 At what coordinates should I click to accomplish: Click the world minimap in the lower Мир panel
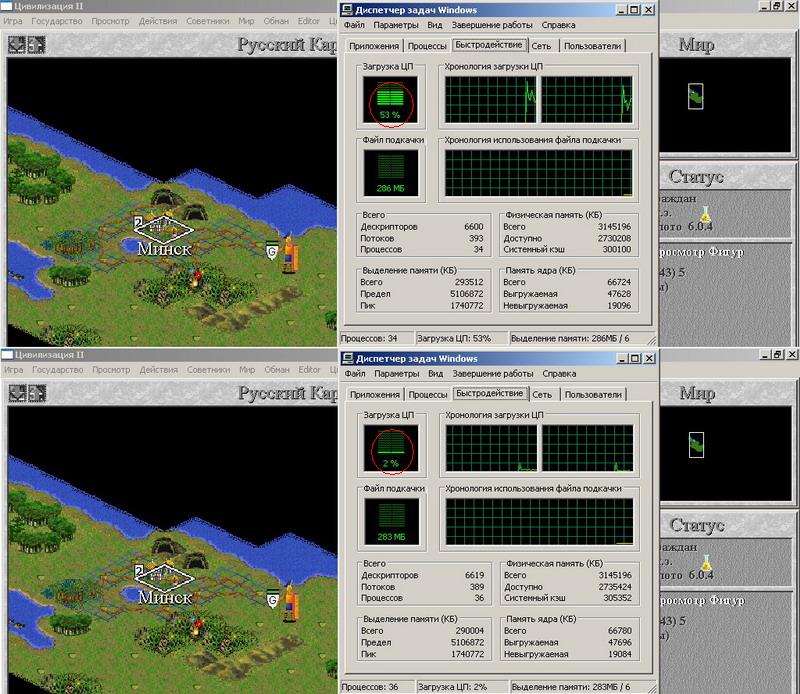pyautogui.click(x=725, y=453)
